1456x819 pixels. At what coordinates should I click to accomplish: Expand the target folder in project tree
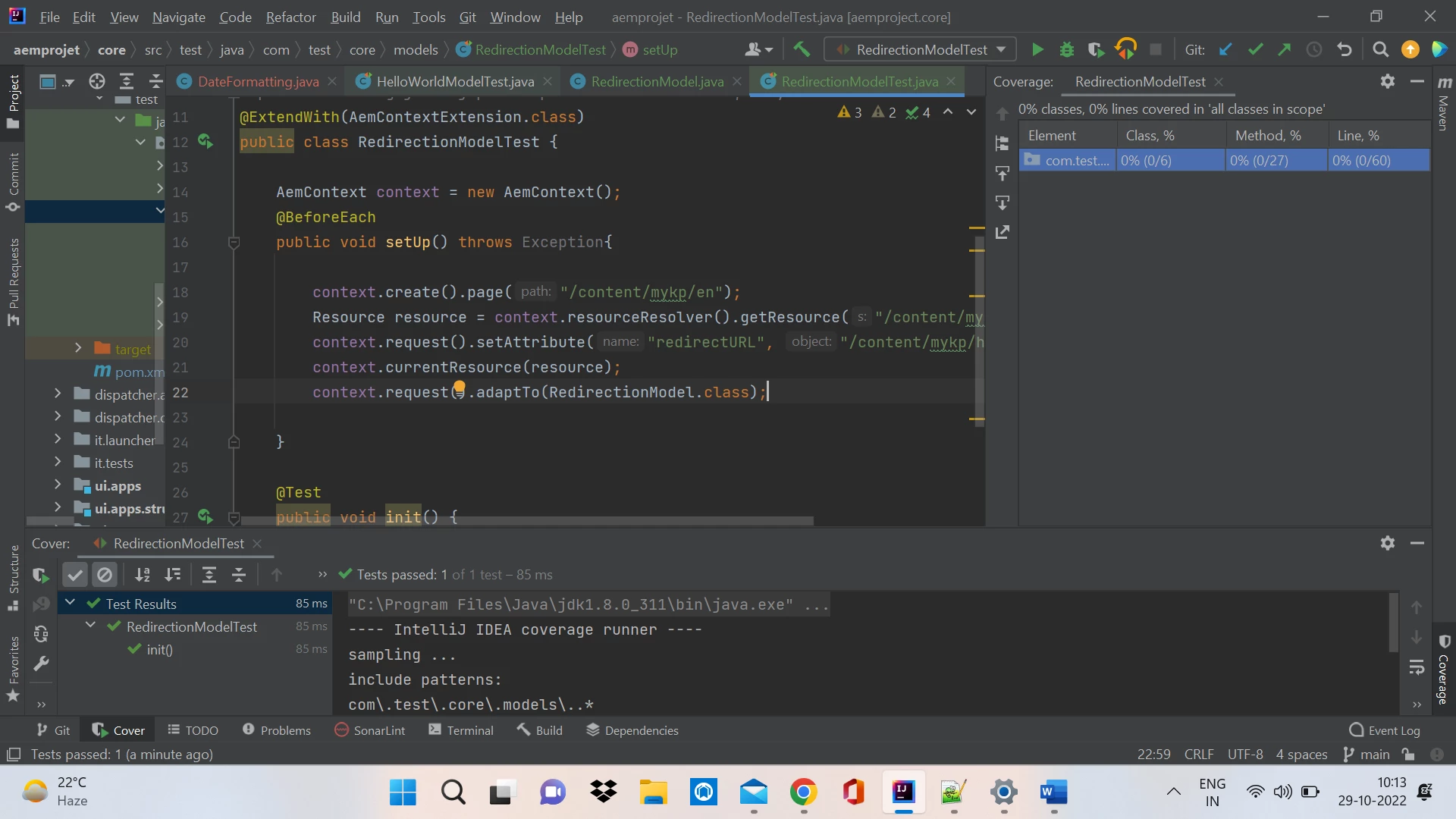point(78,348)
